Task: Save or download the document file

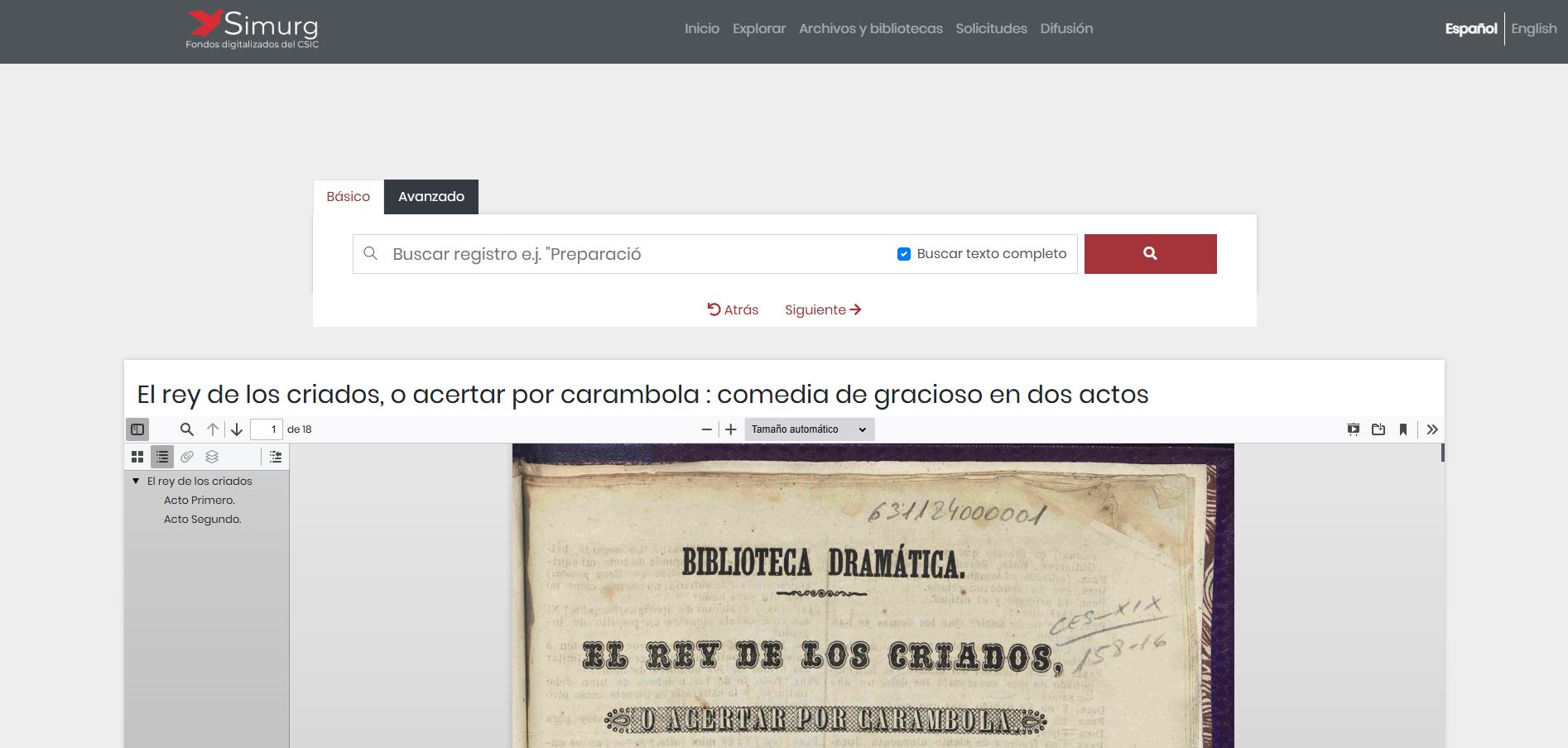Action: pyautogui.click(x=1378, y=429)
